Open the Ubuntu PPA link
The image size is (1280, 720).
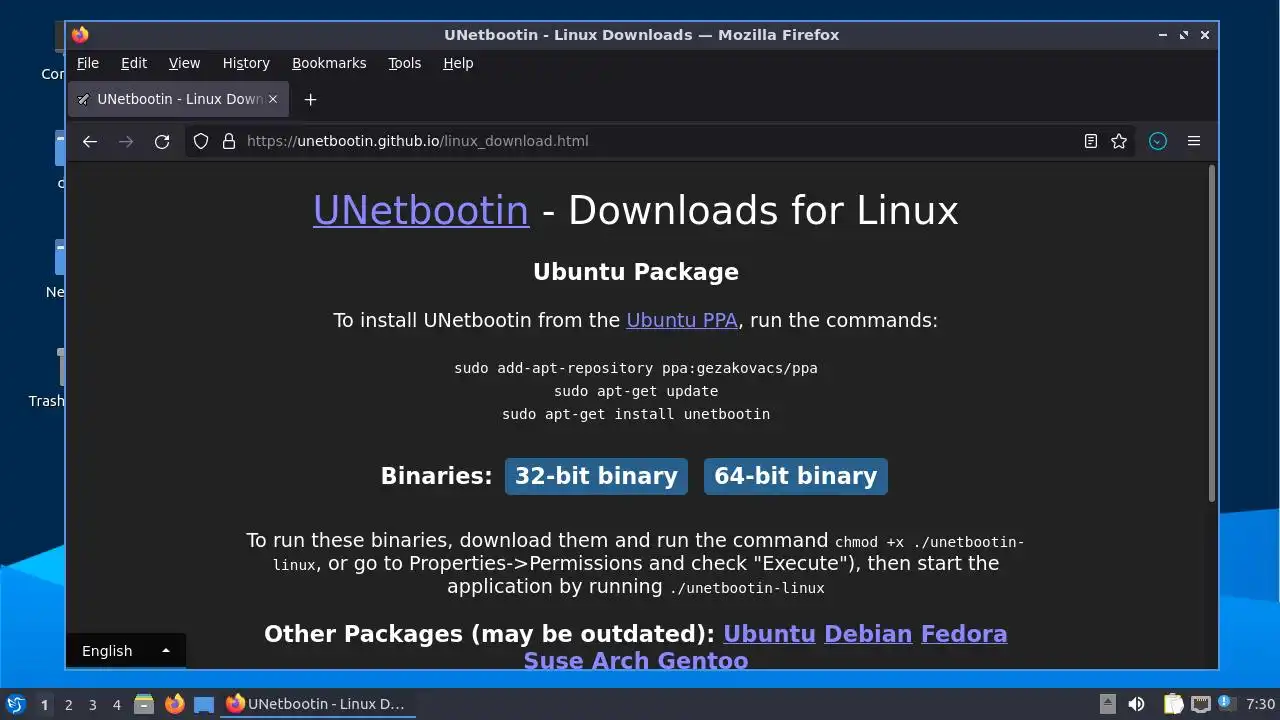(682, 321)
